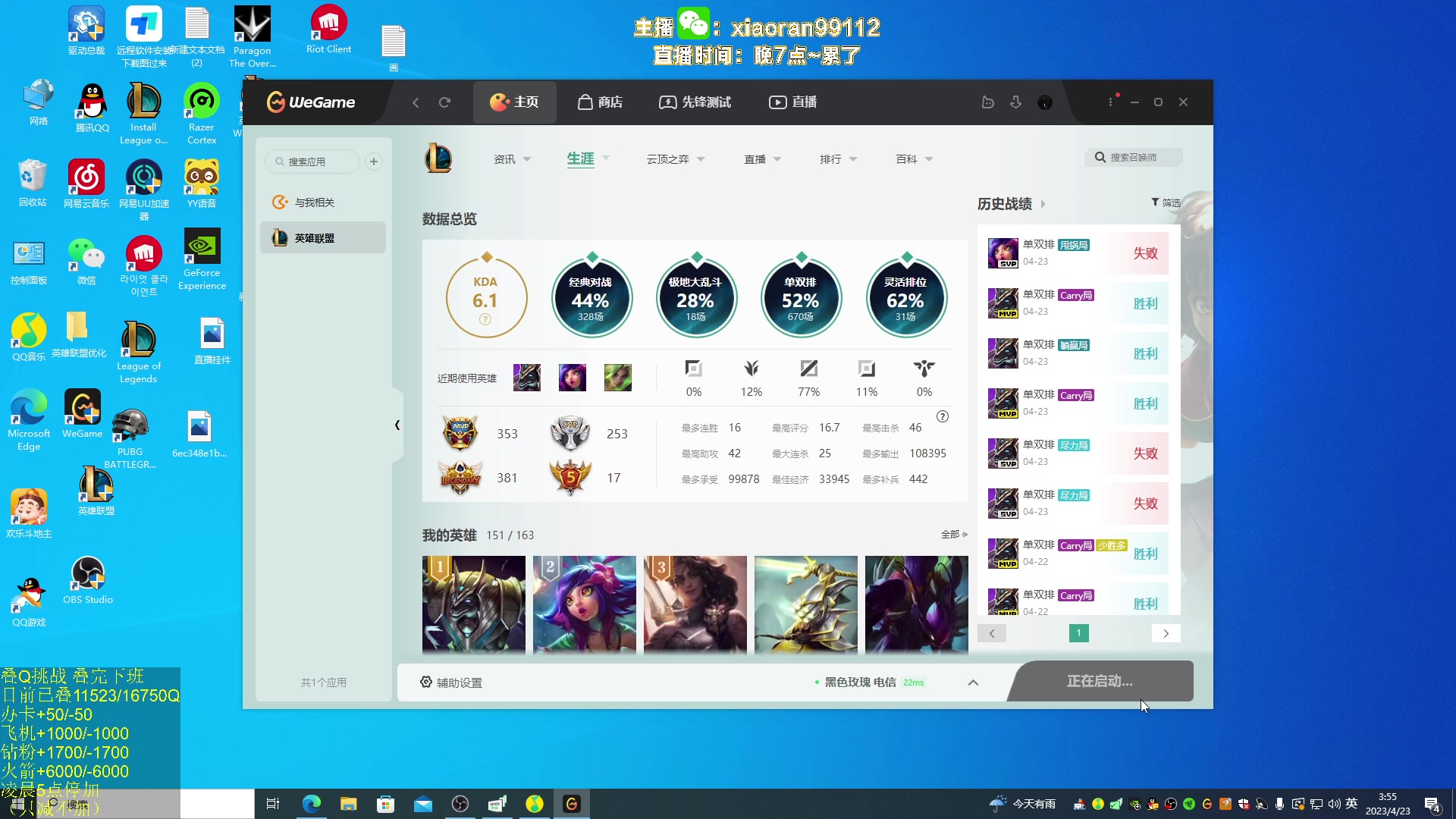The image size is (1456, 819).
Task: Open OBS Studio desktop shortcut
Action: (88, 580)
